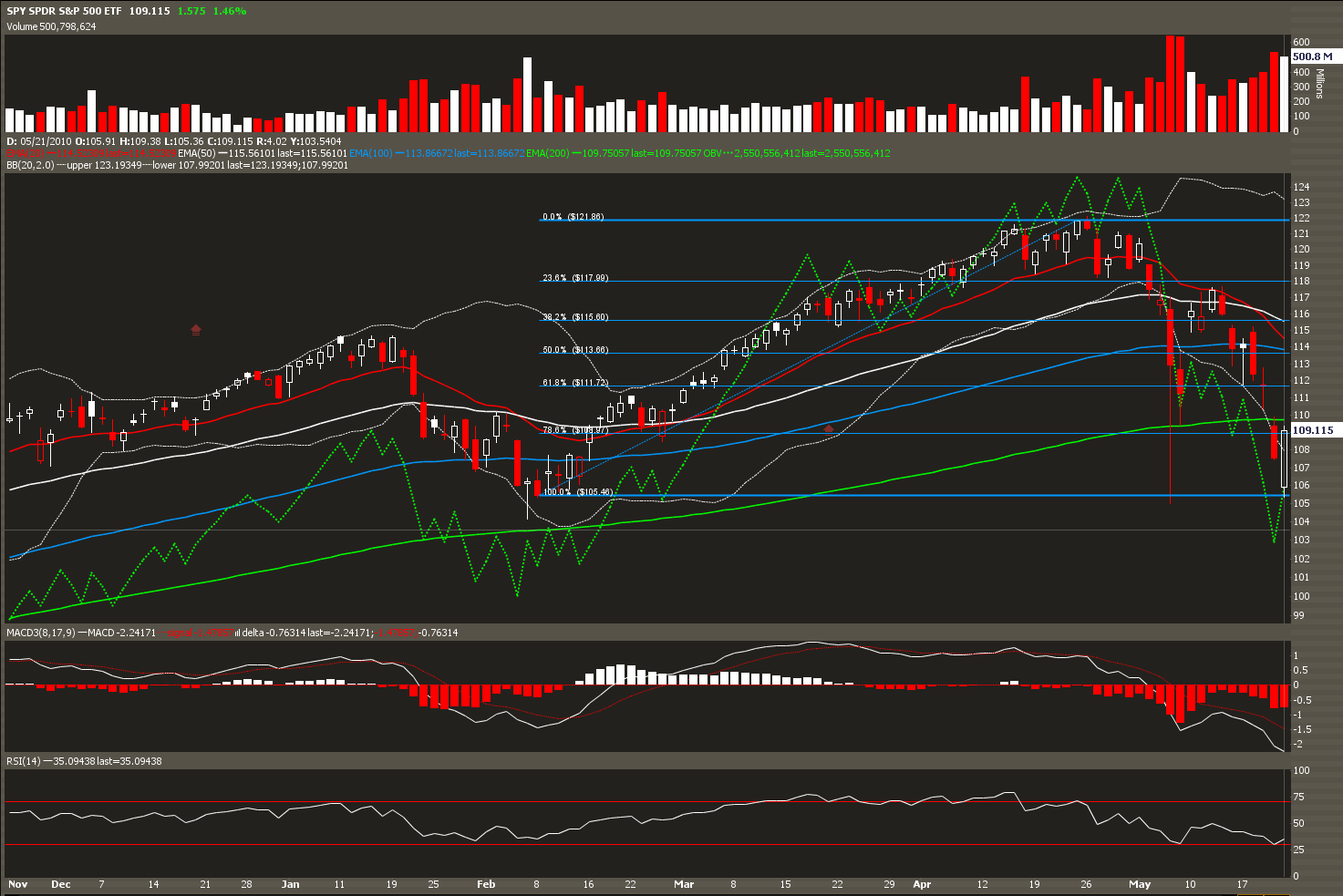Select the MACD3(8,17,9) panel label
Screen dimensions: 1343x896
[41, 632]
